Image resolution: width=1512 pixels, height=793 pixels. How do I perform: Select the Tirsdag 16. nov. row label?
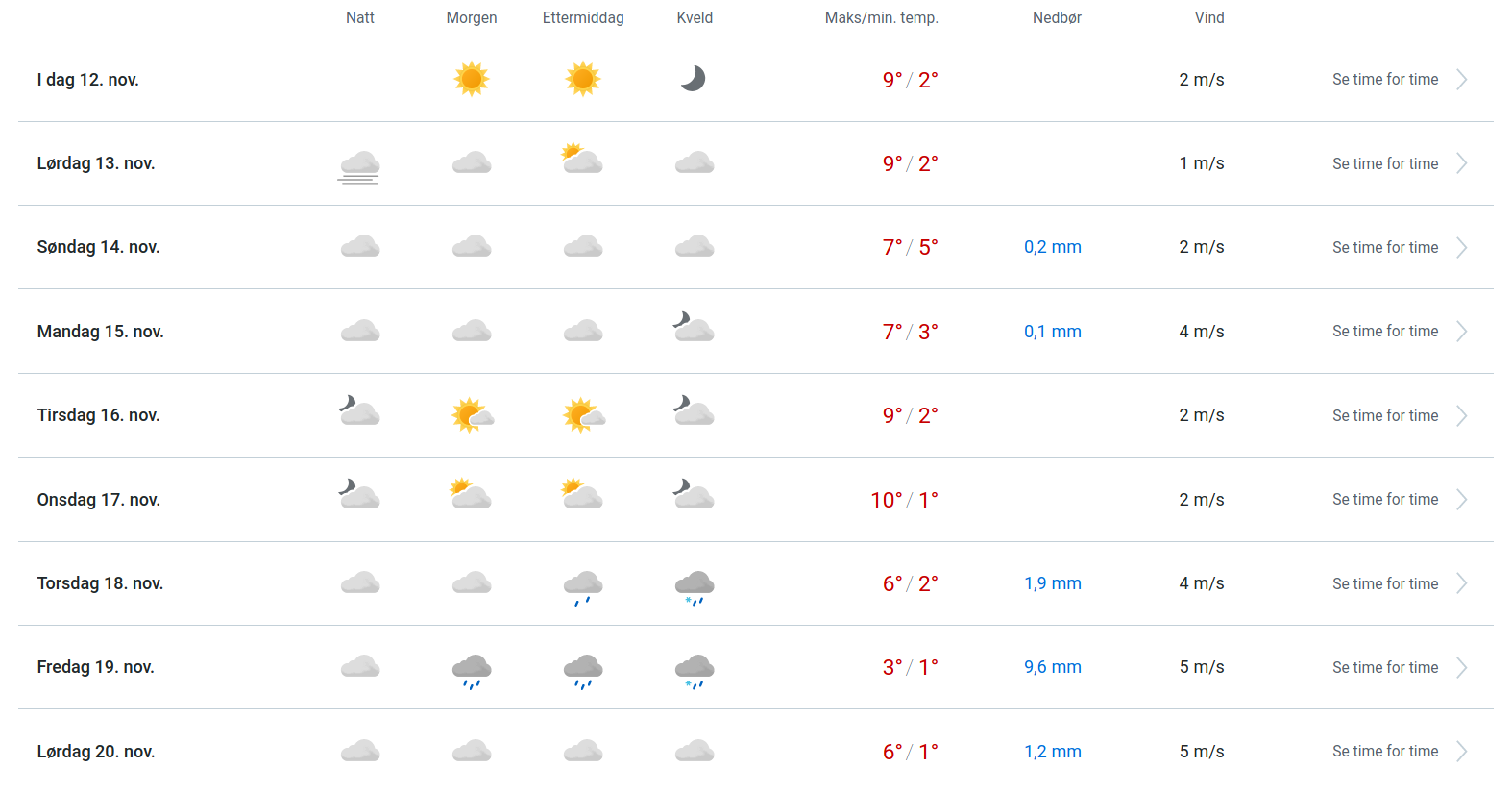click(x=98, y=415)
